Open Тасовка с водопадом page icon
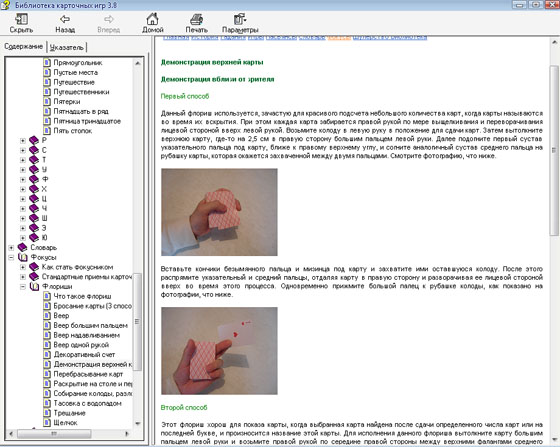Viewport: 560px width, 447px height. (47, 403)
